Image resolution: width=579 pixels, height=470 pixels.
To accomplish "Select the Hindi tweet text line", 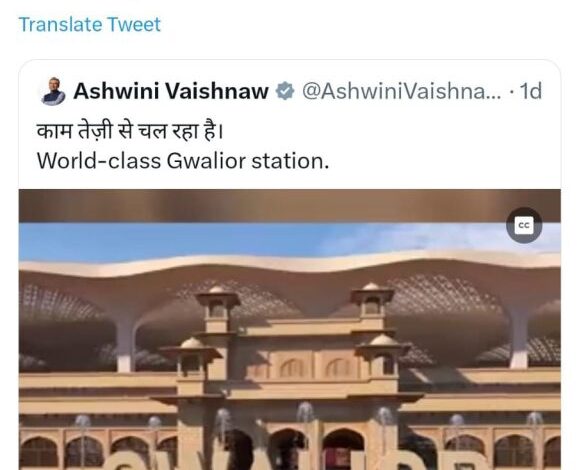I will (x=130, y=131).
